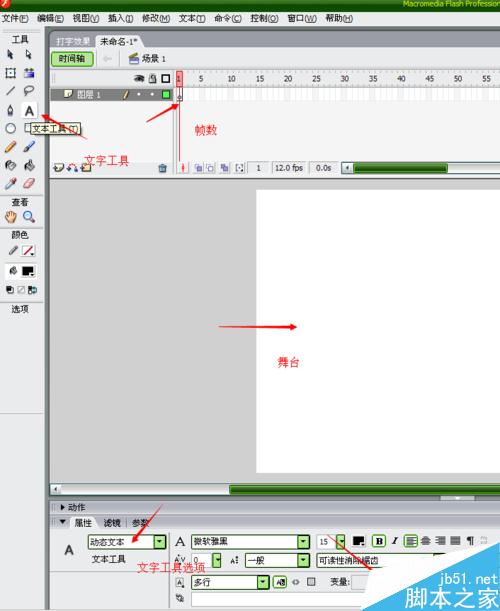
Task: Select the Line tool
Action: tap(10, 91)
